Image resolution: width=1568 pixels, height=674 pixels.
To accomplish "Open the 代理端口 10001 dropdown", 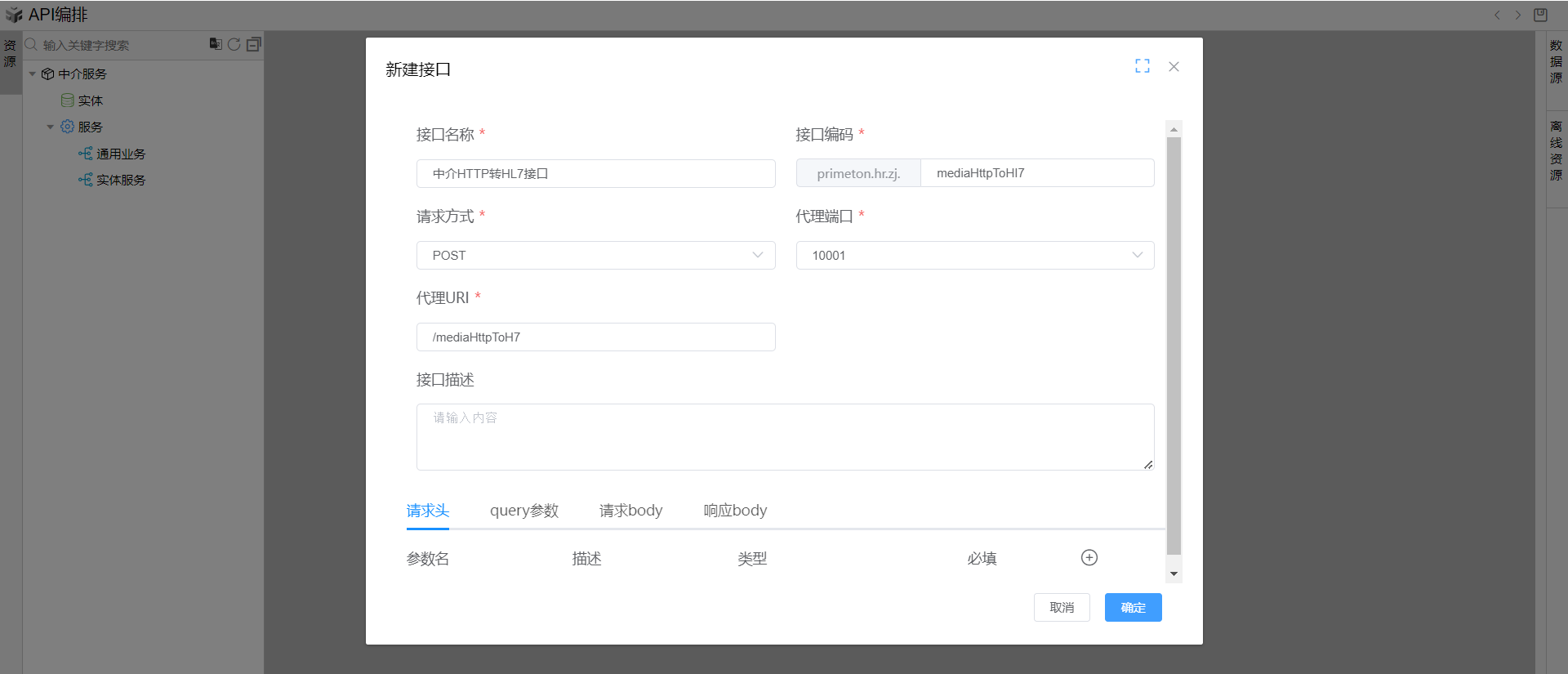I will 974,255.
